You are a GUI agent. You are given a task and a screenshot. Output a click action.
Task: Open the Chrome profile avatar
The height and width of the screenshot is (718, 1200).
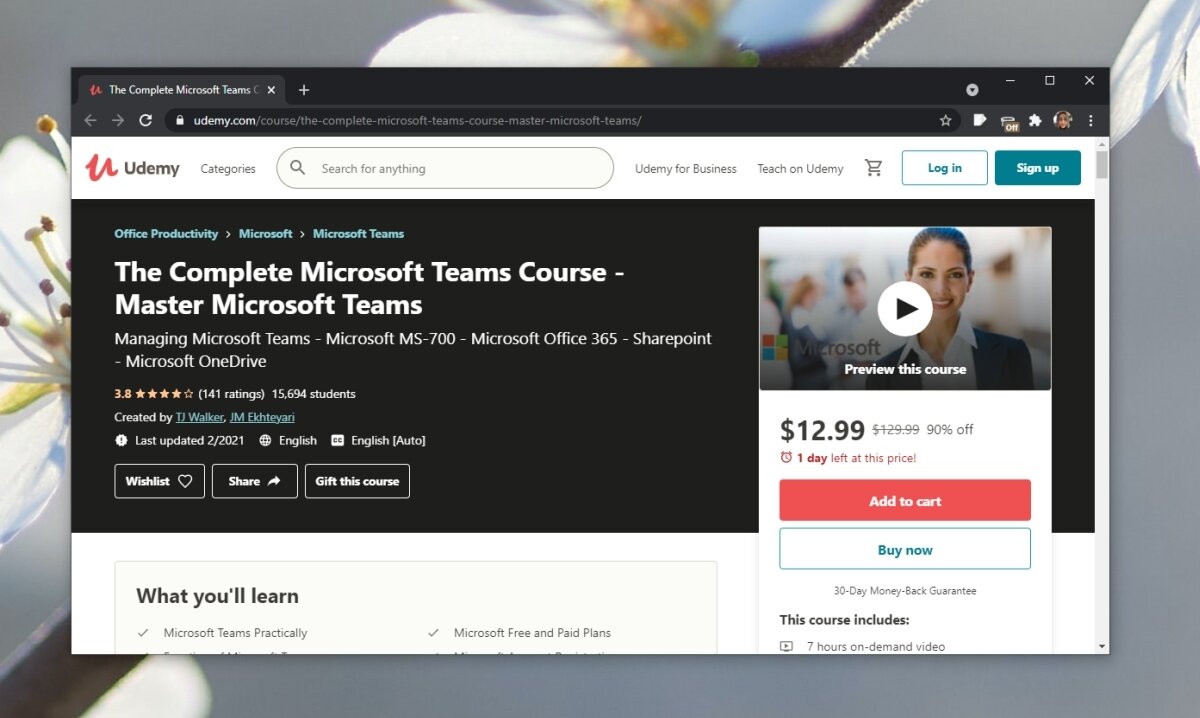[x=1063, y=119]
